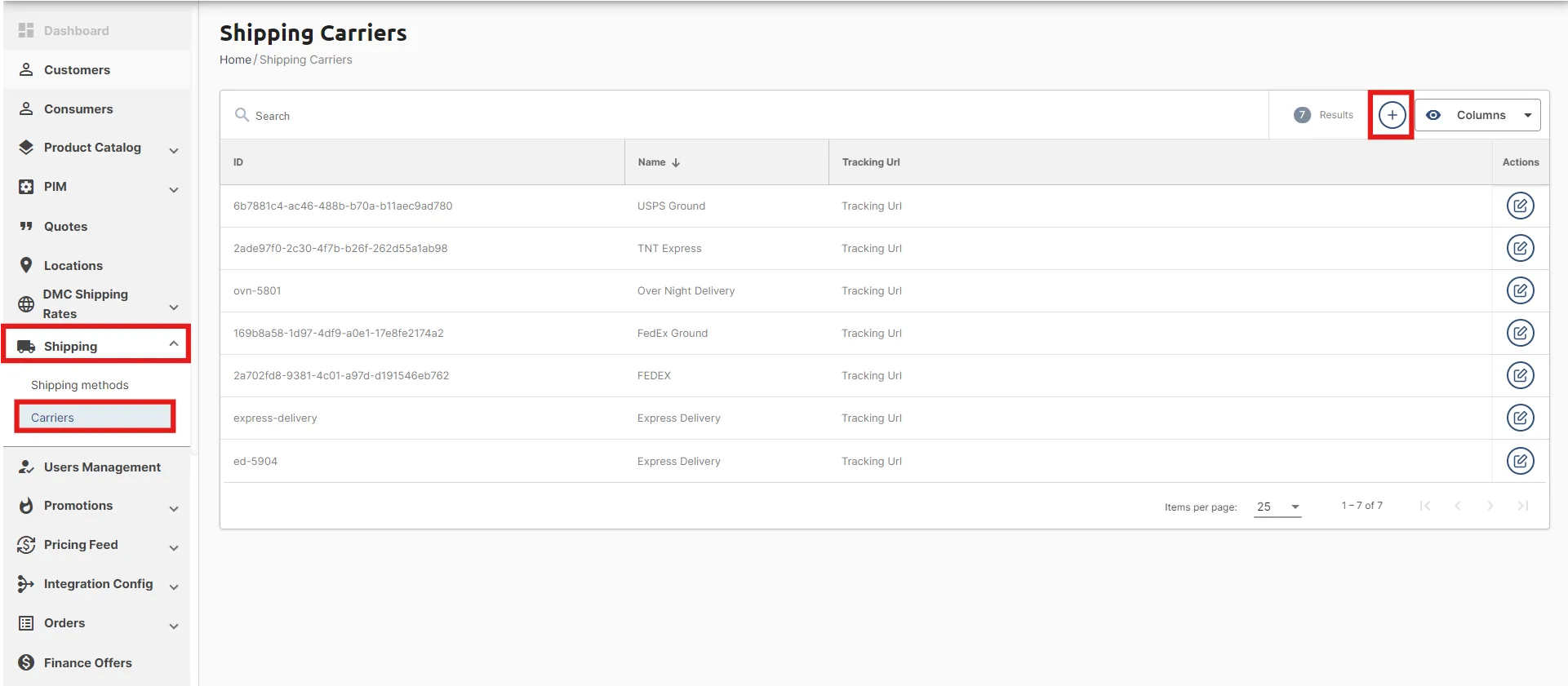Screen dimensions: 1568x686
Task: Open edit for ed-5904 carrier
Action: [1520, 461]
